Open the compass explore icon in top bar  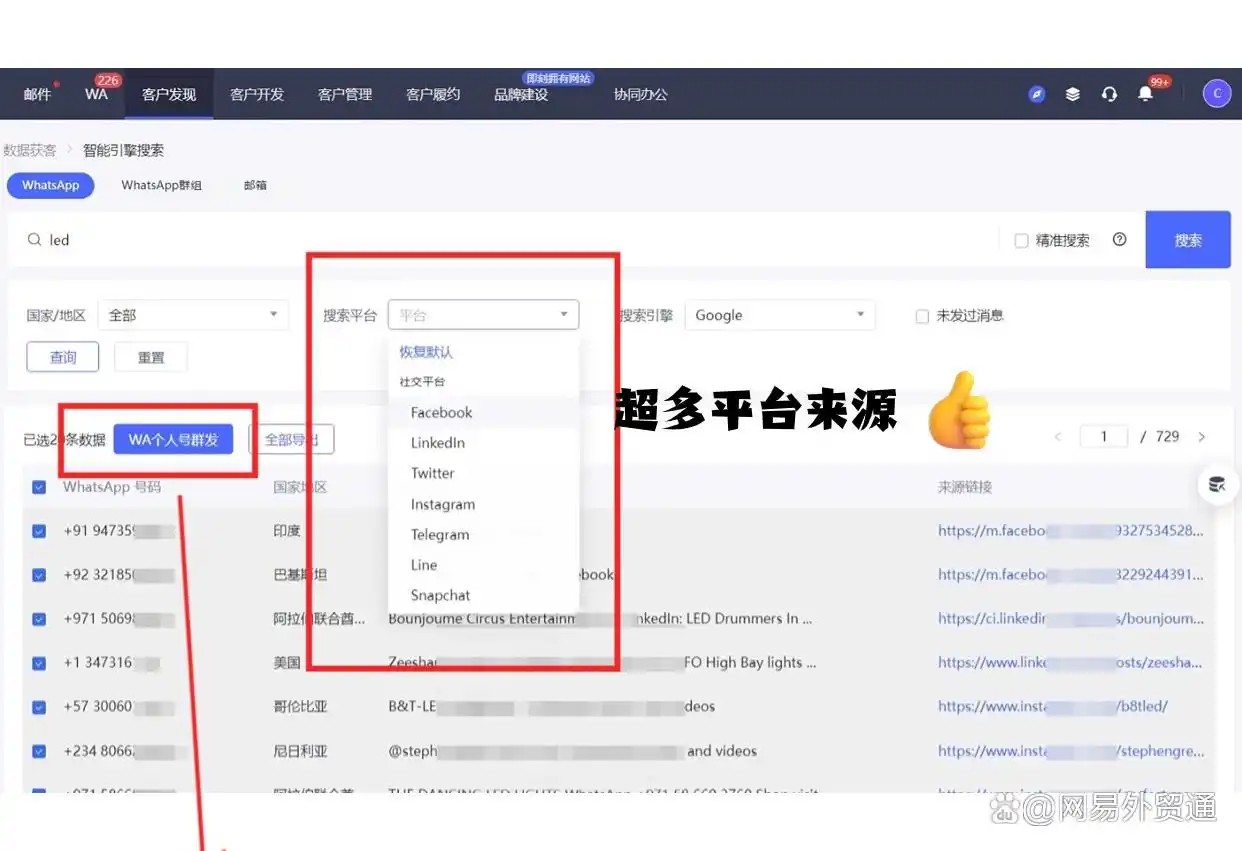[1037, 94]
